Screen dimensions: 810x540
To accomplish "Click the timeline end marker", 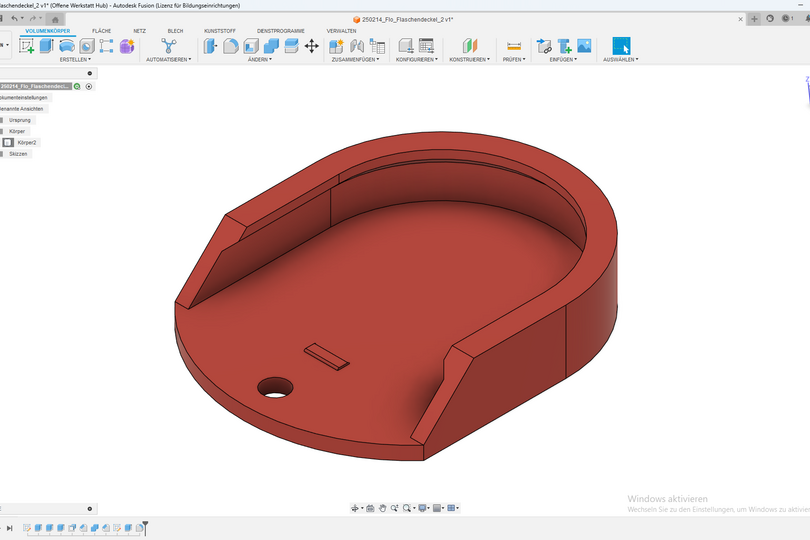I will (x=145, y=525).
